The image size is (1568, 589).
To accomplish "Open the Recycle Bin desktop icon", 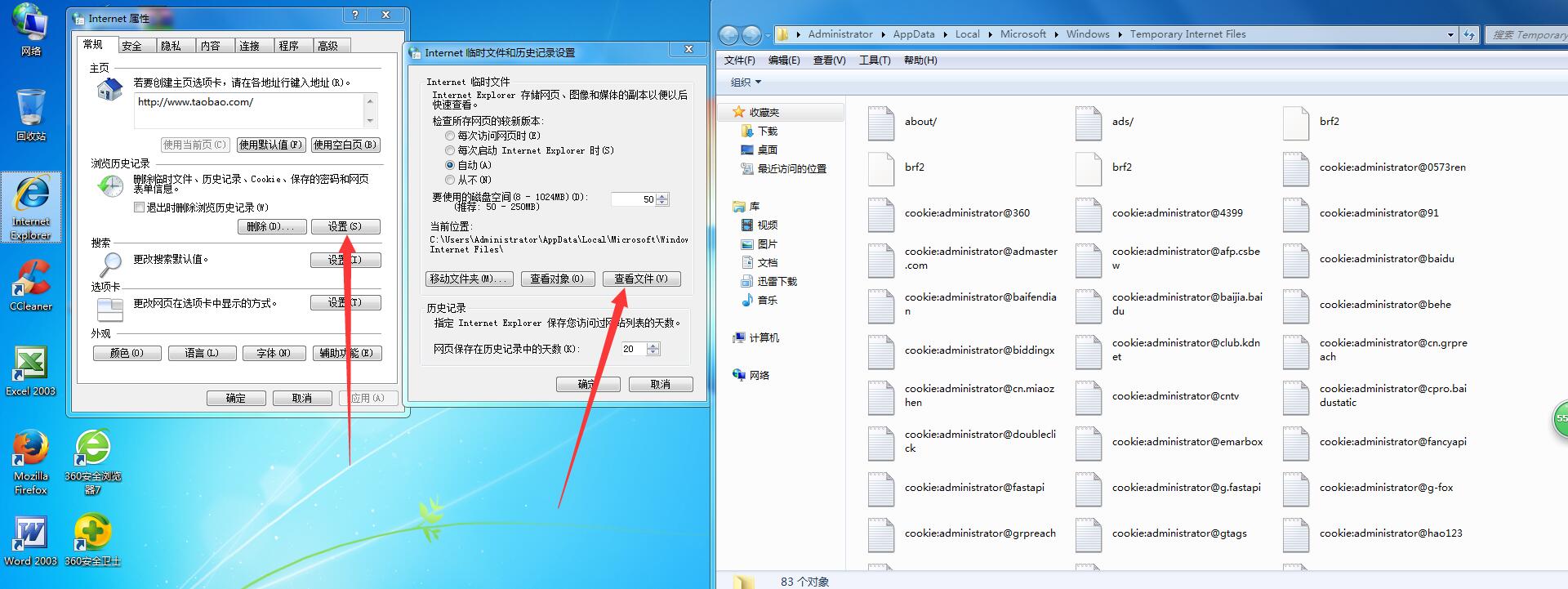I will click(x=31, y=114).
